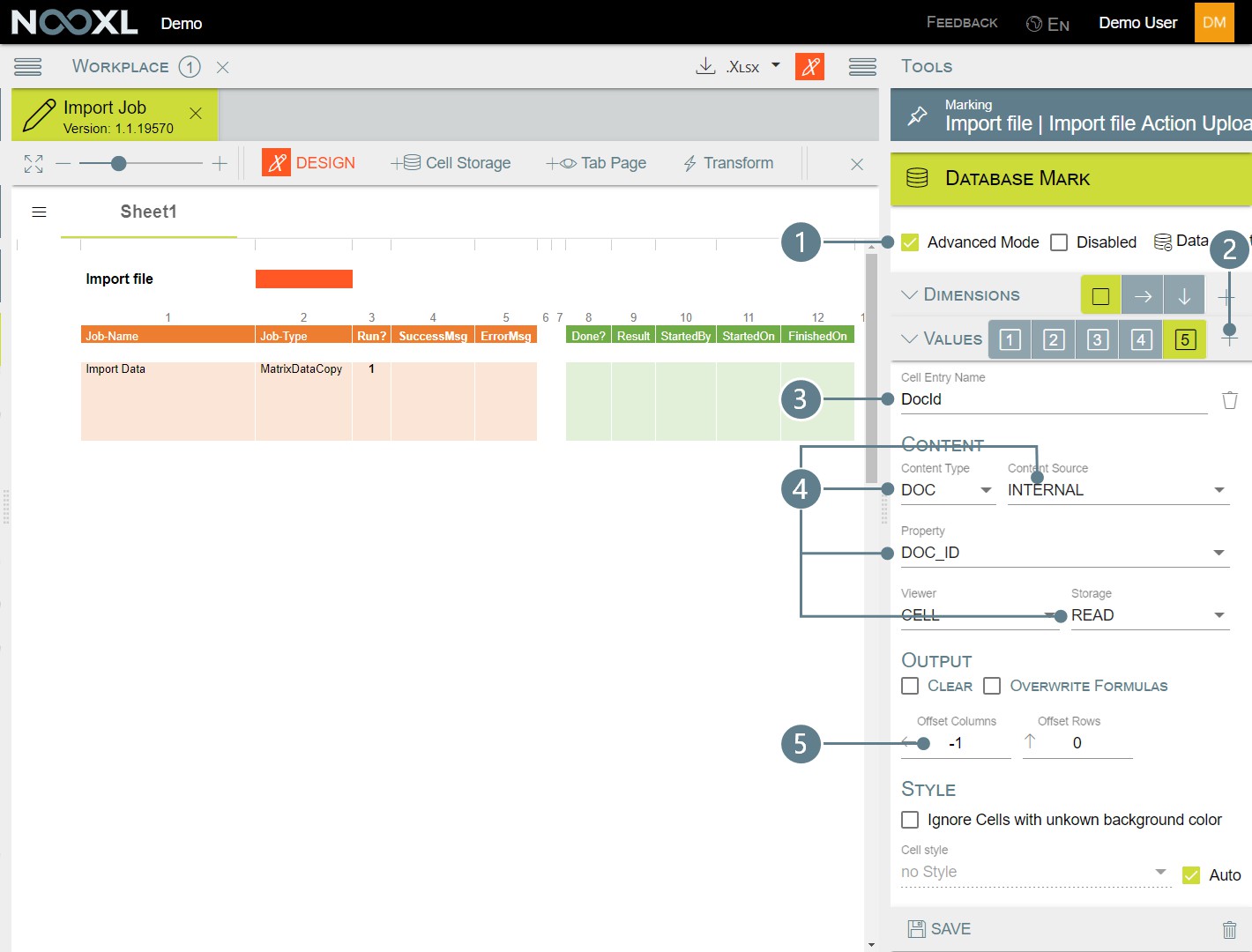Toggle Ignore Cells with unknown background color
The width and height of the screenshot is (1252, 952).
910,820
